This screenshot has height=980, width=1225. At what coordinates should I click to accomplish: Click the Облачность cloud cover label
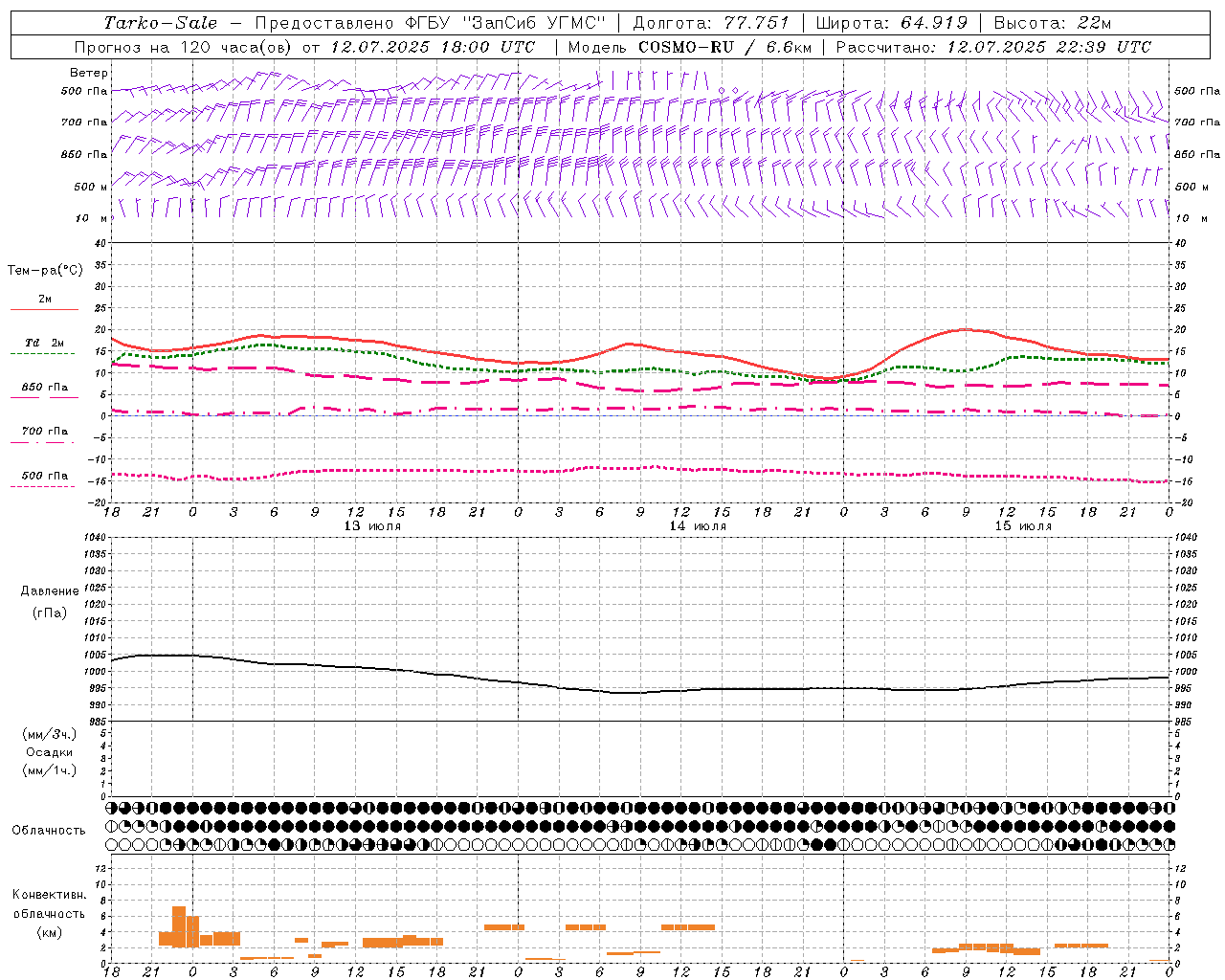tap(49, 830)
